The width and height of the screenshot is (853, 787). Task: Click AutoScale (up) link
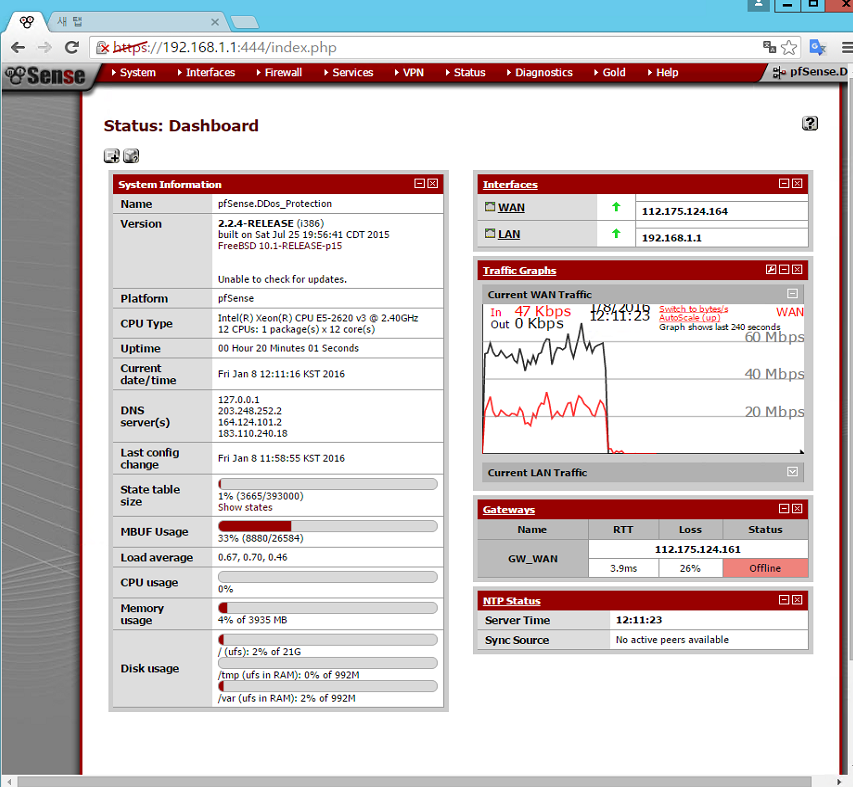[x=689, y=318]
